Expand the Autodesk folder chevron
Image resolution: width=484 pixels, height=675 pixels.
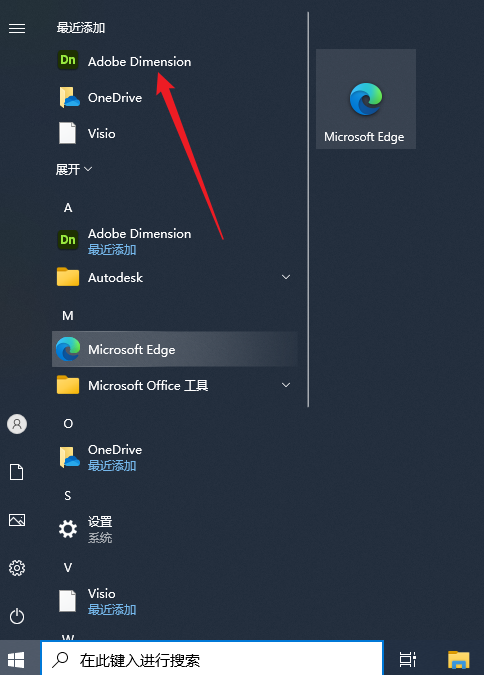tap(285, 277)
